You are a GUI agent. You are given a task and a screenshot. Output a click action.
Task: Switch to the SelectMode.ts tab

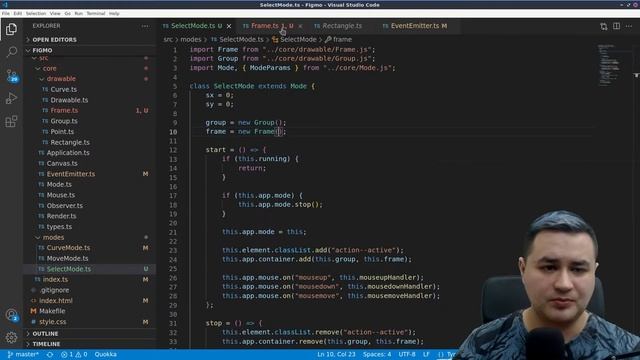196,26
